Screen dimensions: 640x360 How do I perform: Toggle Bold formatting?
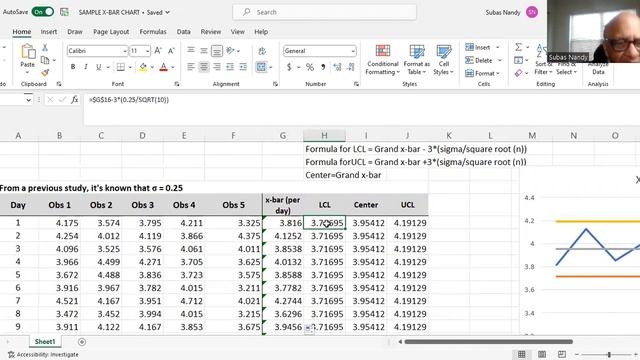pyautogui.click(x=73, y=67)
